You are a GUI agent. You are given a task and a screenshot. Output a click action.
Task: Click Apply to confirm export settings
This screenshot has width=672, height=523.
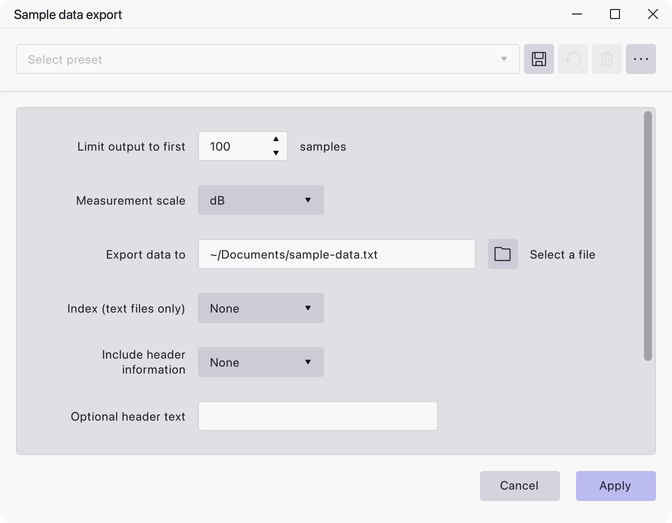616,486
